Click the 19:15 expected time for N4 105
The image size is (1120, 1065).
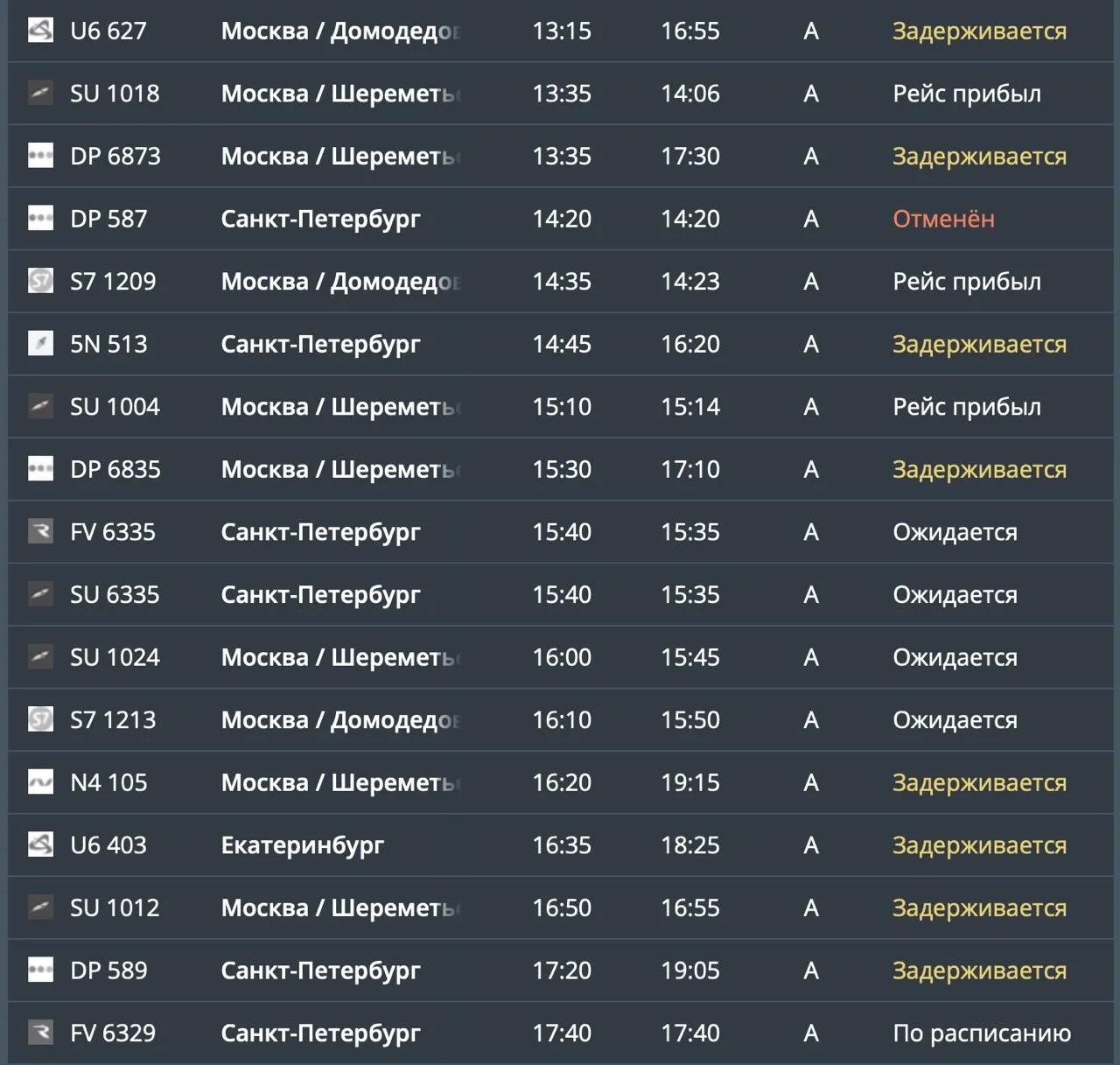[690, 782]
